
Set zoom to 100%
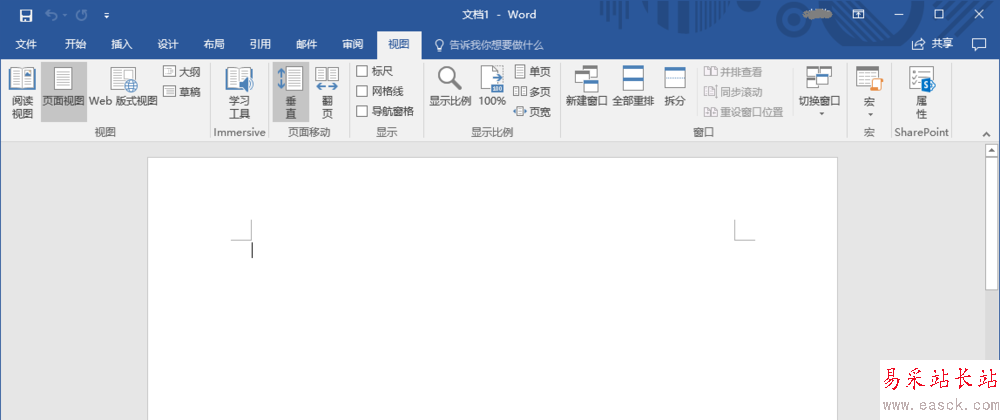click(492, 87)
